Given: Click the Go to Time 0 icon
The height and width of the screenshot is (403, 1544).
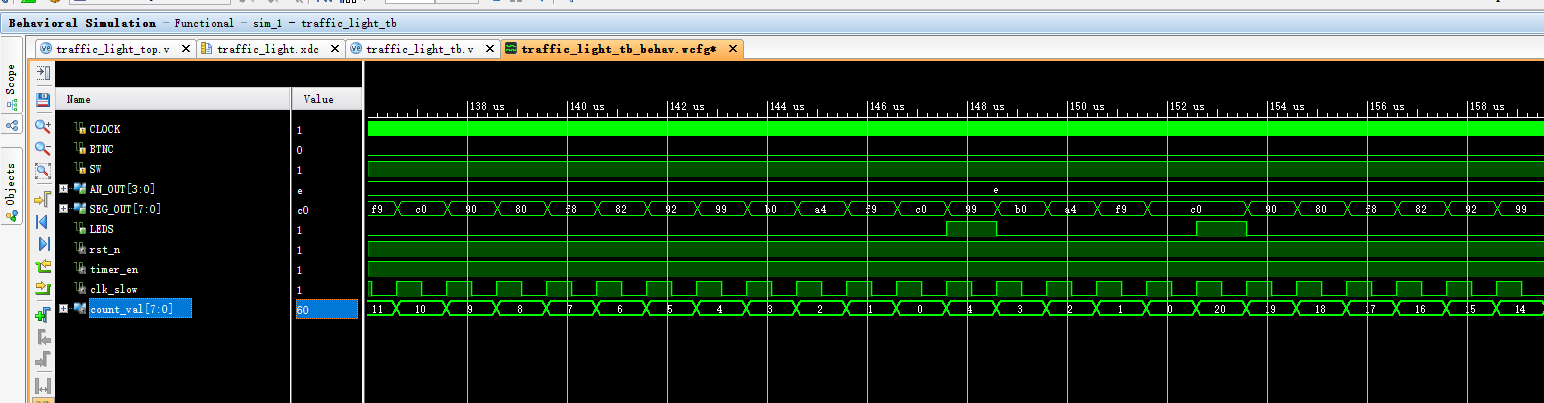Looking at the screenshot, I should 43,221.
